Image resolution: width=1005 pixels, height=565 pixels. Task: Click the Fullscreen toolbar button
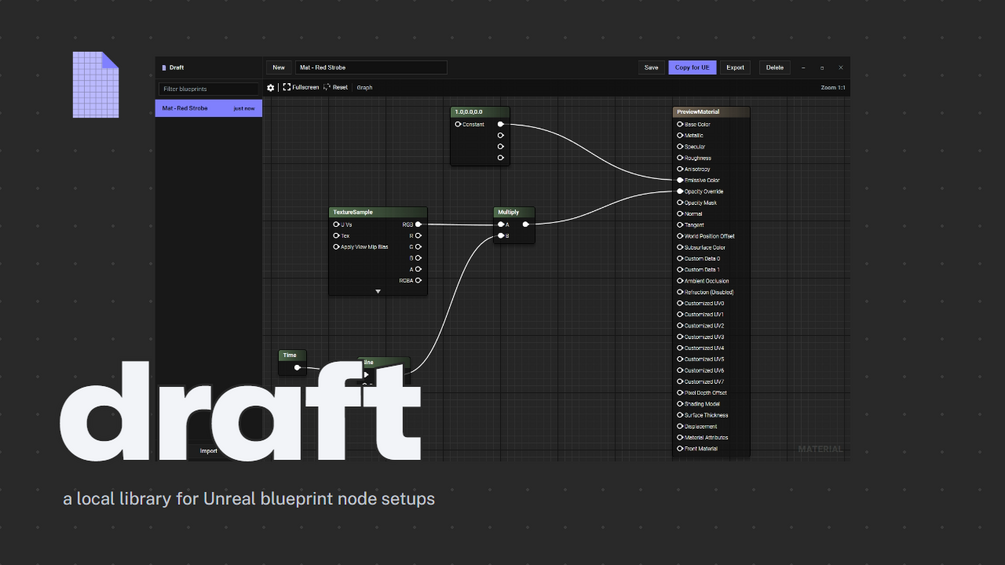pos(301,87)
